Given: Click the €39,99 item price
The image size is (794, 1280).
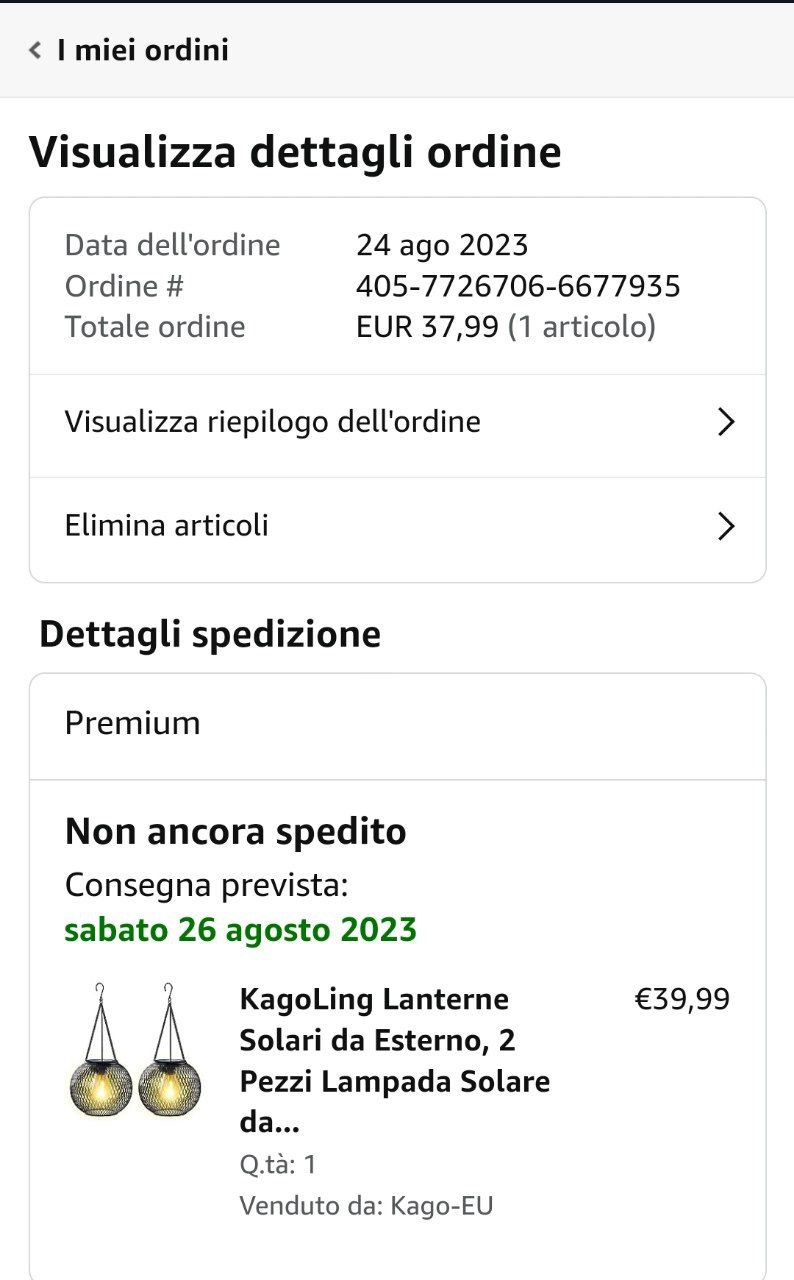Looking at the screenshot, I should tap(682, 999).
